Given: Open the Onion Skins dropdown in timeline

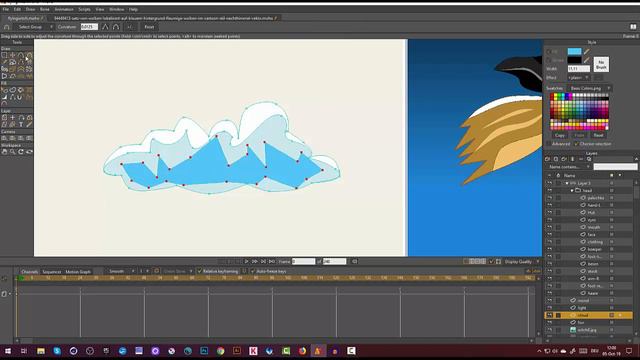Looking at the screenshot, I should point(178,271).
